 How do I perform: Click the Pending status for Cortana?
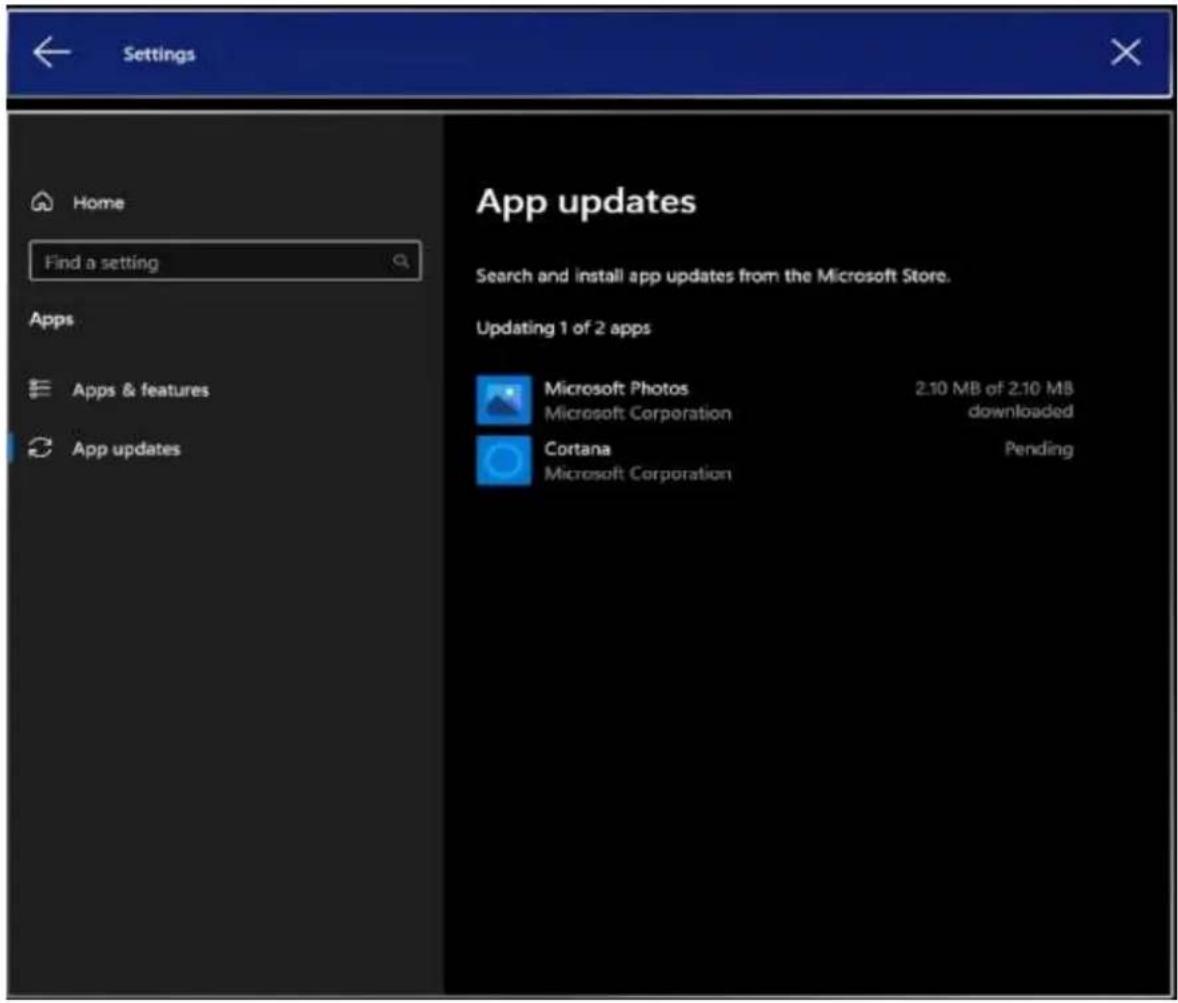click(x=1038, y=449)
